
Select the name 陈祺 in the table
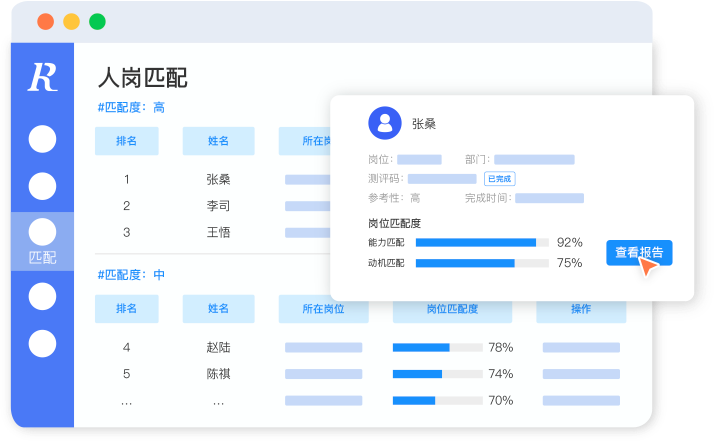tap(218, 374)
